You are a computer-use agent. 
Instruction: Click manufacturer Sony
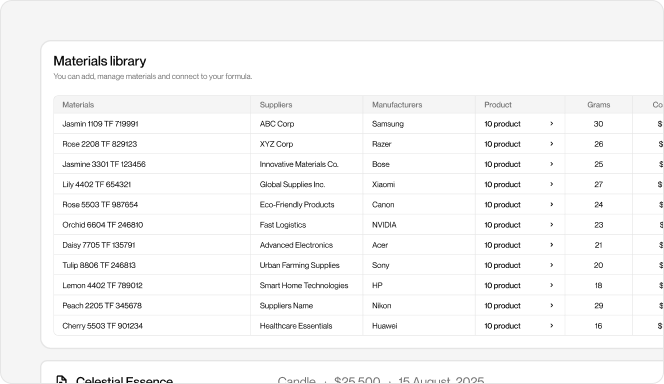pos(380,265)
